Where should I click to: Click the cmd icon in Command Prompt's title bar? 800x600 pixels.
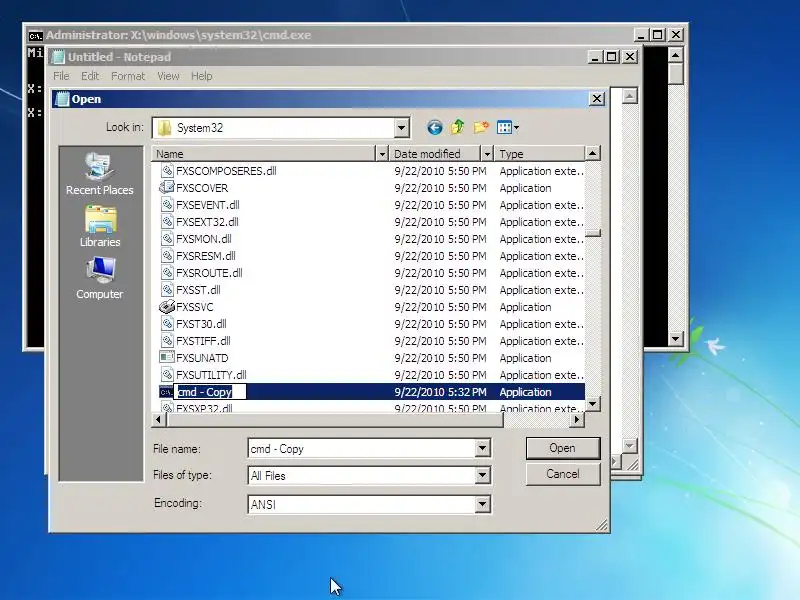click(x=35, y=35)
